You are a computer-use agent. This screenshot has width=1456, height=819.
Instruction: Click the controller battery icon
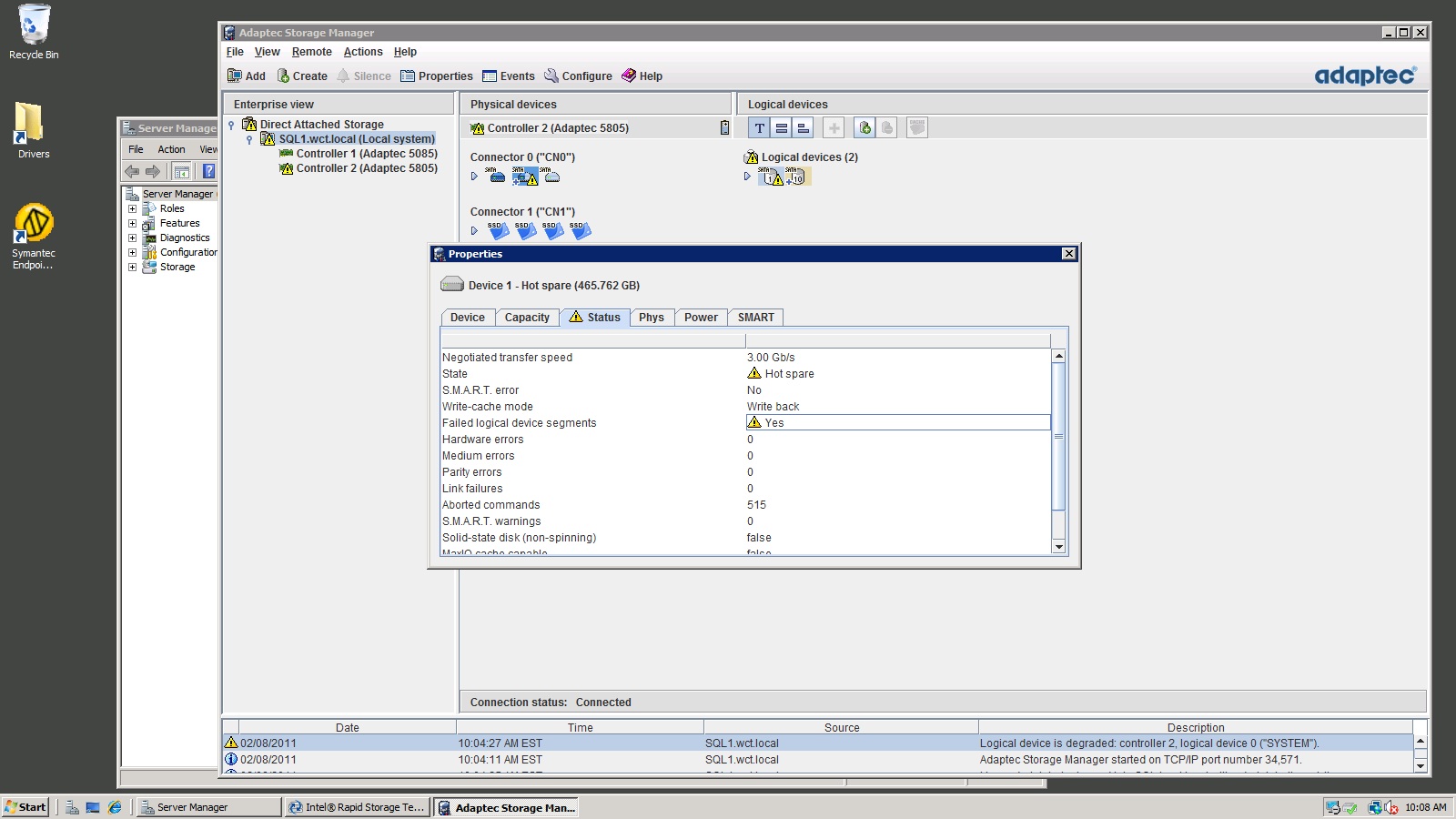[x=724, y=128]
